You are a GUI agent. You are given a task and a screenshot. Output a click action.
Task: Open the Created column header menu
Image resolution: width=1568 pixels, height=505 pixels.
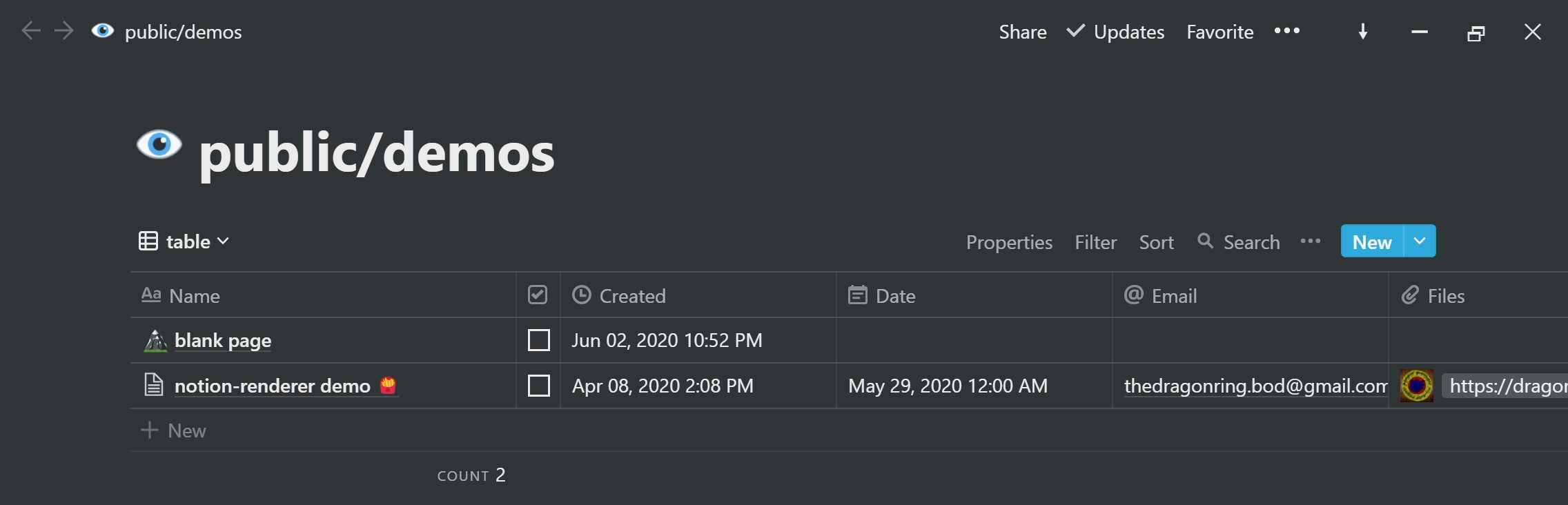tap(698, 295)
